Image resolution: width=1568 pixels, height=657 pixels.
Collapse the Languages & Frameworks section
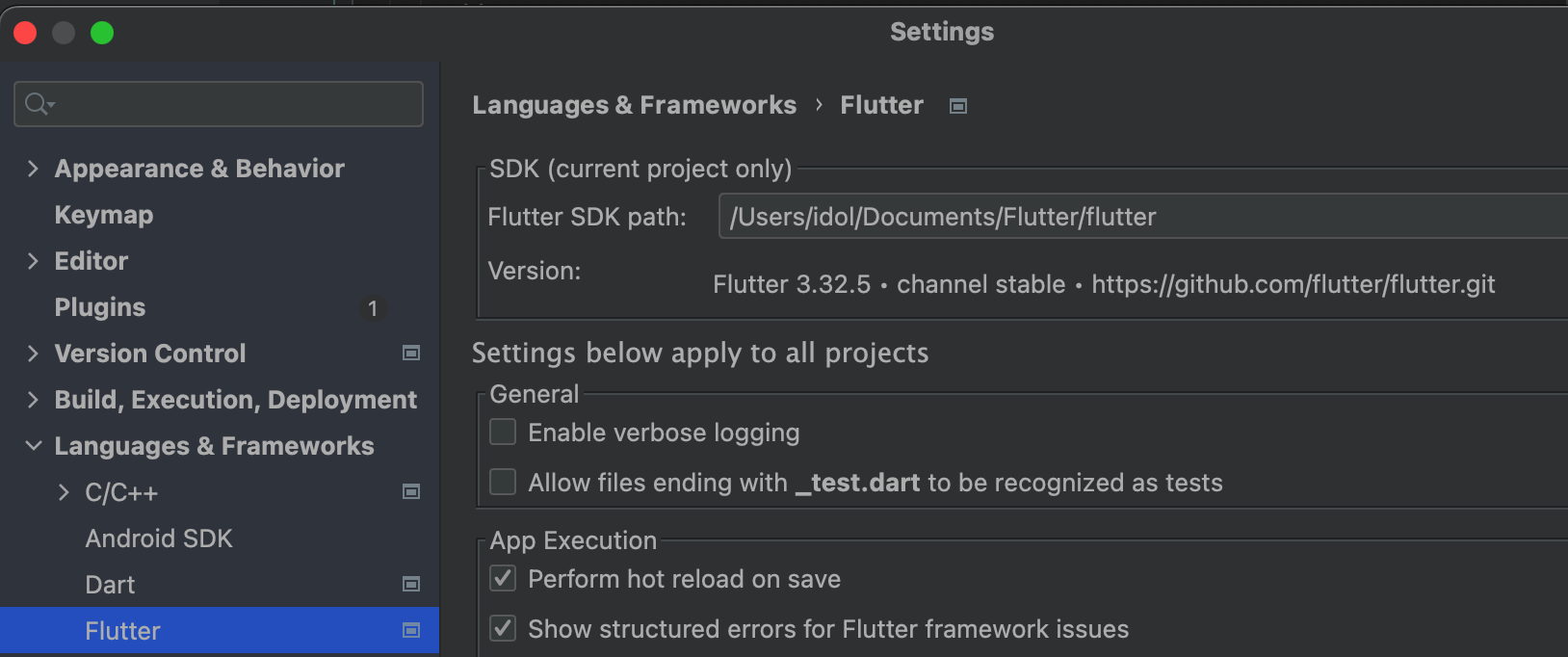[33, 446]
